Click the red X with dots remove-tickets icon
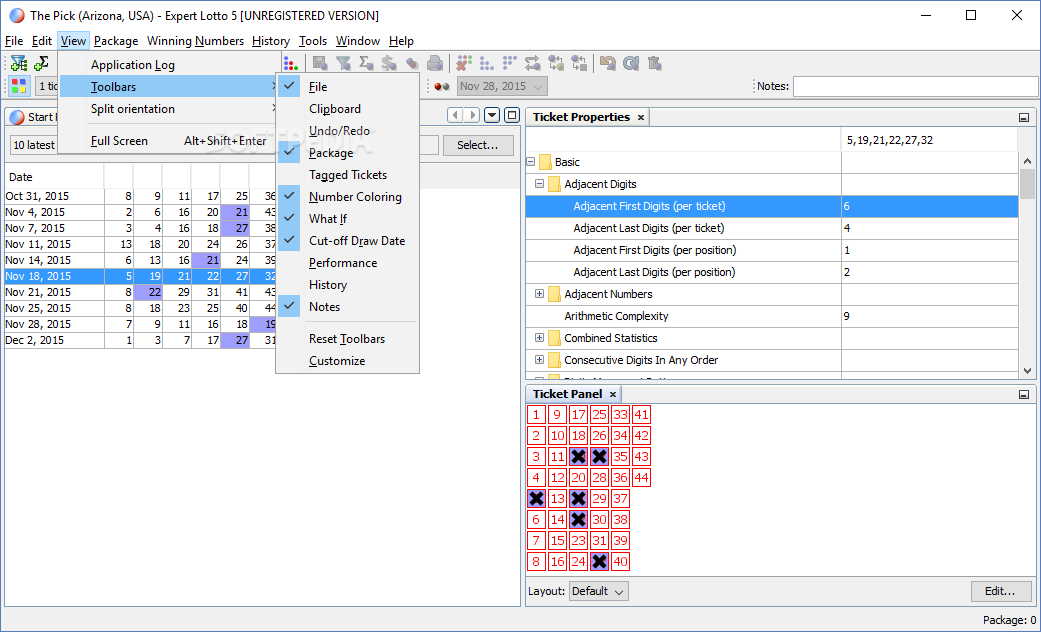 pos(464,64)
